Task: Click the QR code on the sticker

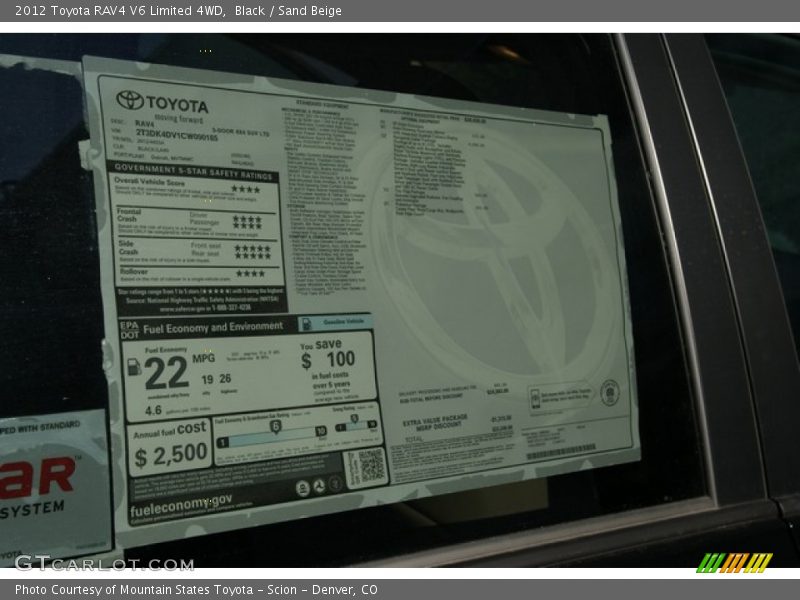Action: point(371,466)
